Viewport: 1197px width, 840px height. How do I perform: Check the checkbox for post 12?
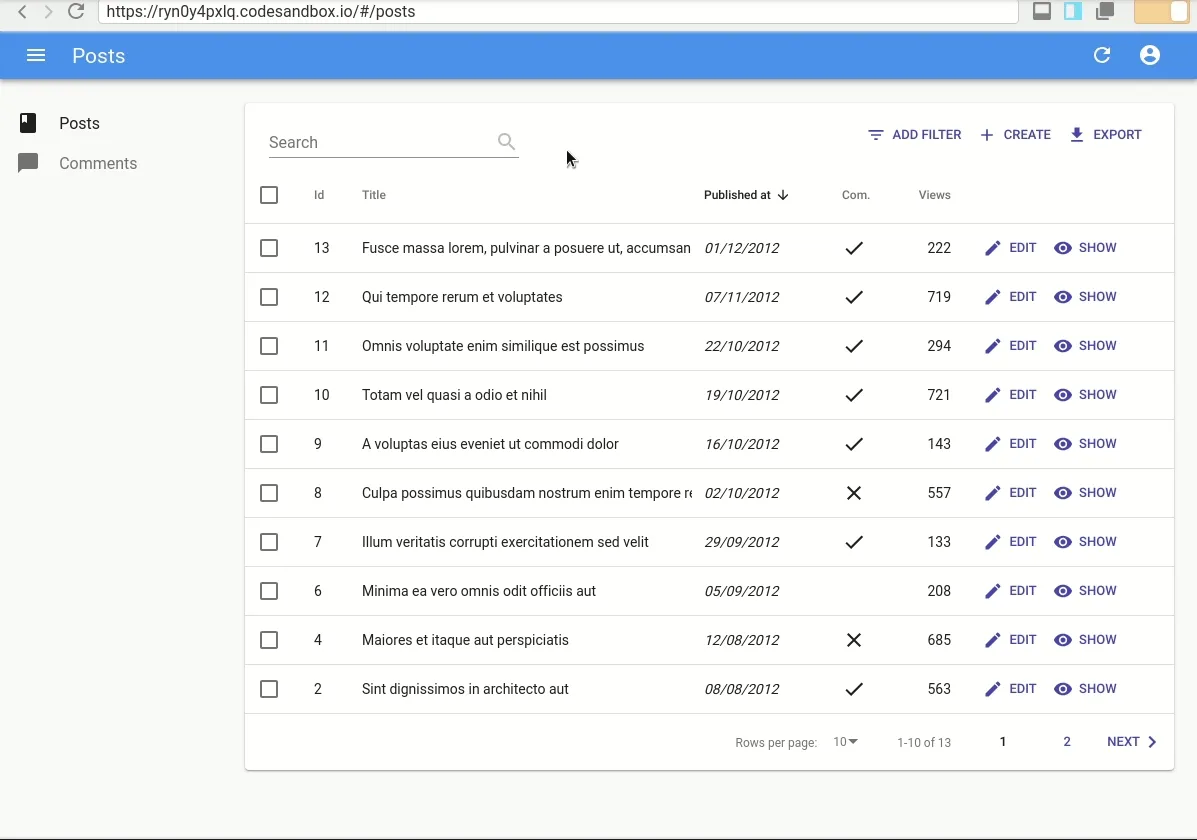pos(269,297)
